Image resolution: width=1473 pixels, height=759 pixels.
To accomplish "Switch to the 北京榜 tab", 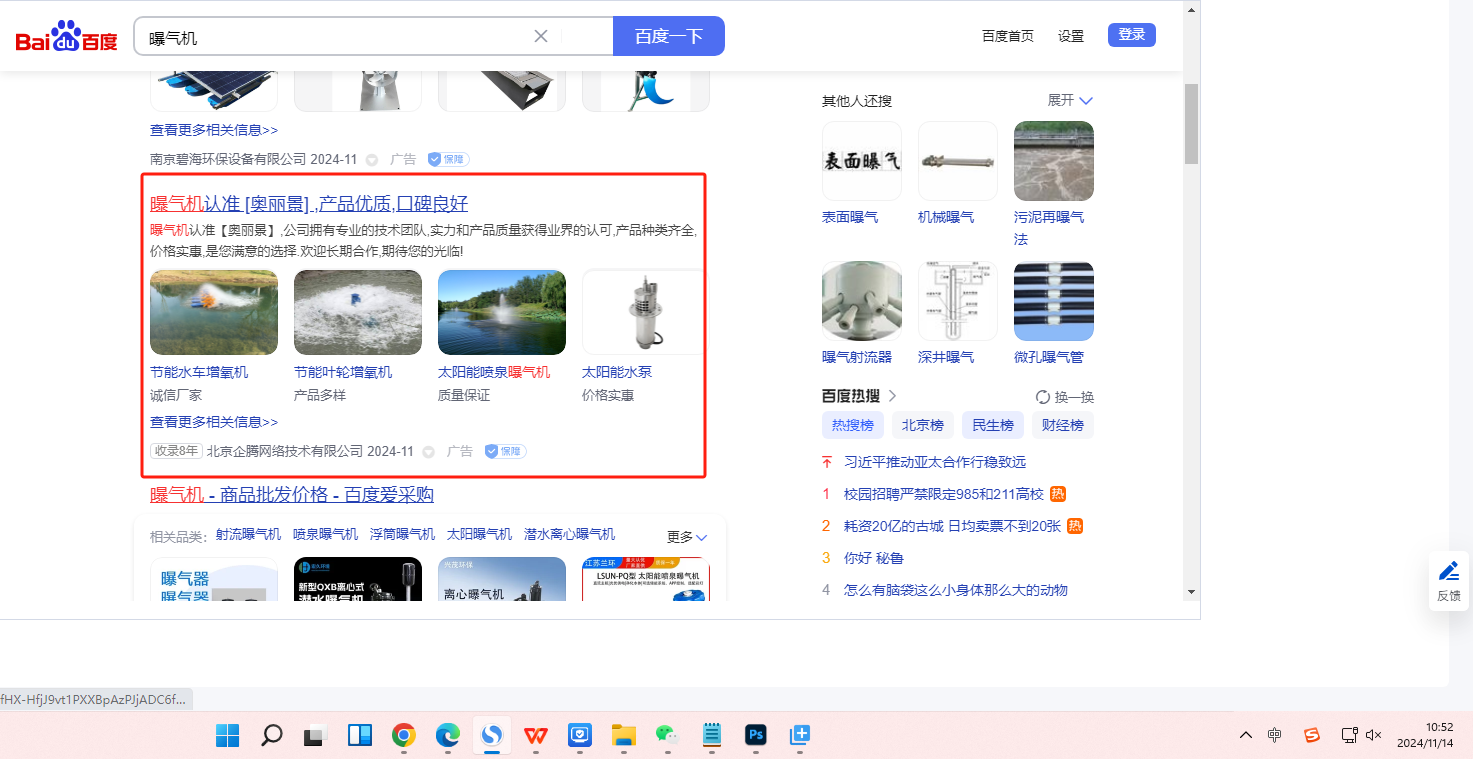I will pyautogui.click(x=922, y=425).
